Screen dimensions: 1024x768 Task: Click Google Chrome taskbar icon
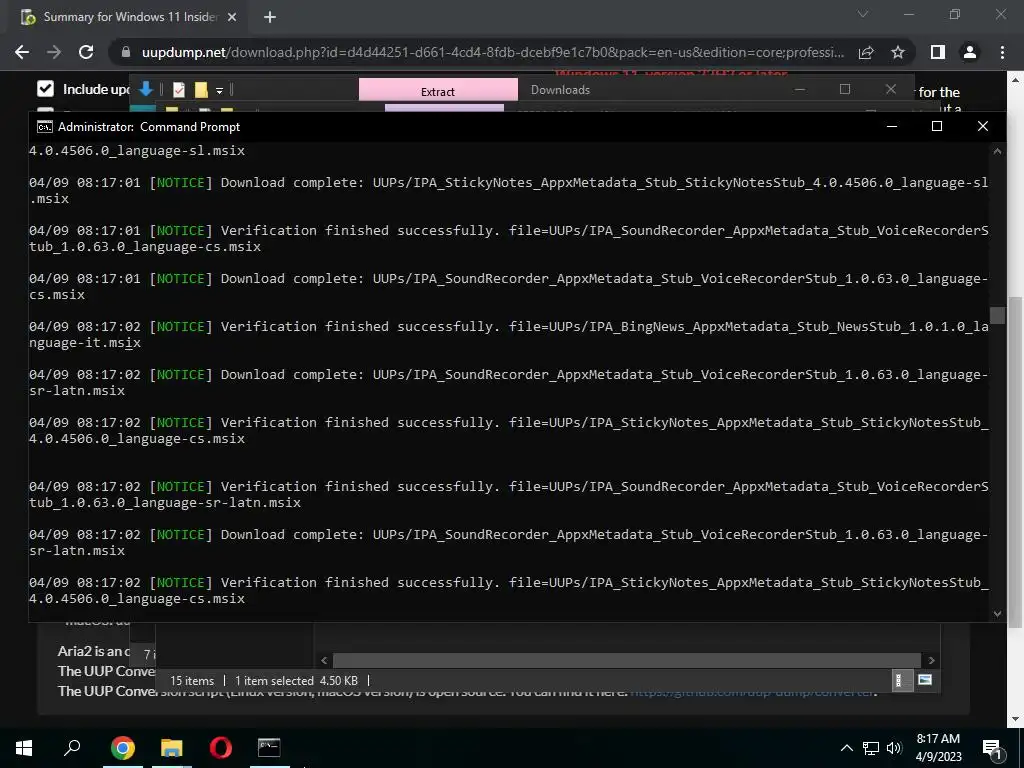(x=123, y=748)
